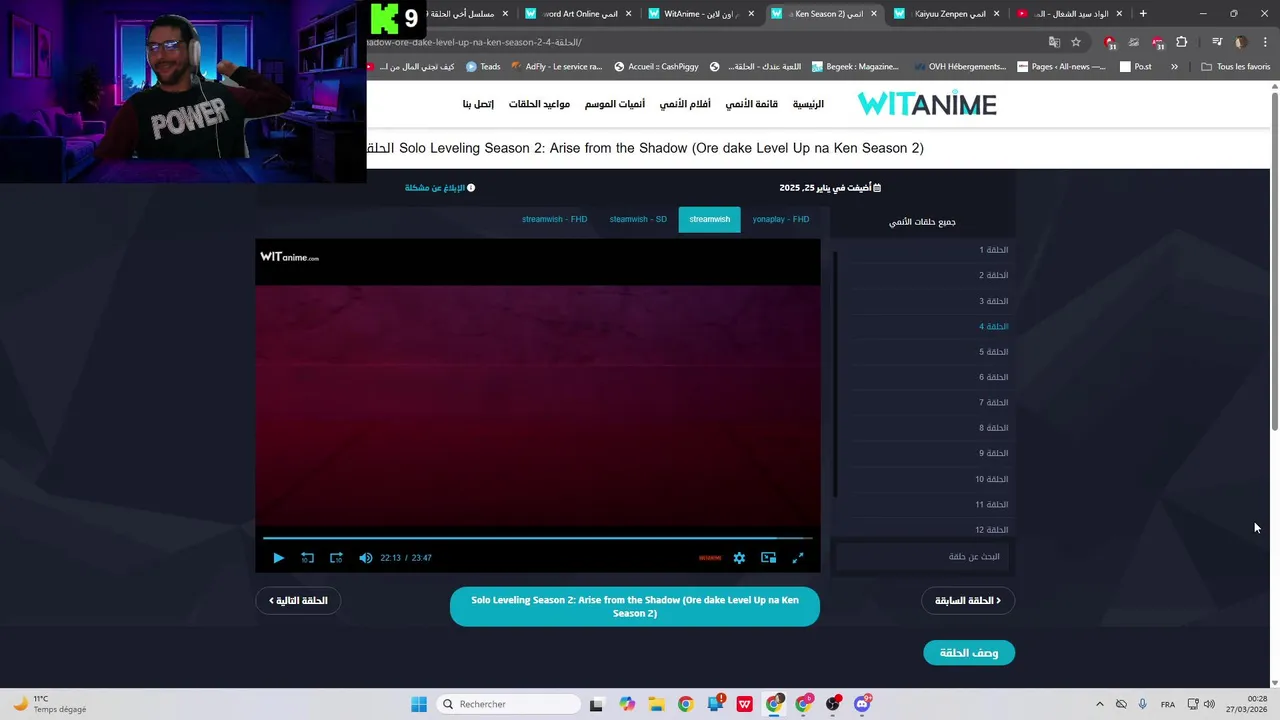Click the translate page icon in address bar
The height and width of the screenshot is (720, 1280).
[1054, 42]
